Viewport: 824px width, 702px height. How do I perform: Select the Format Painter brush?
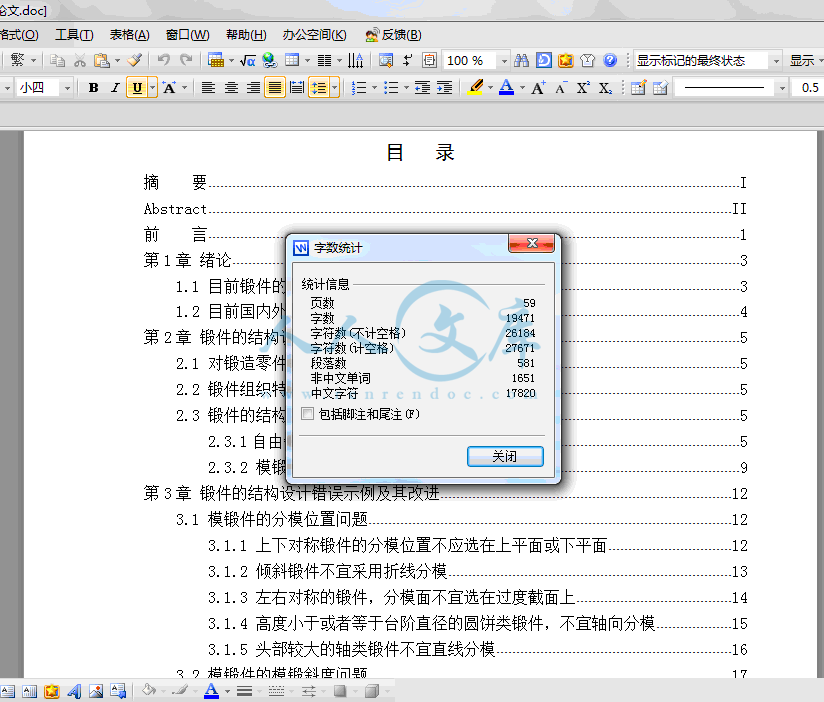(x=135, y=60)
